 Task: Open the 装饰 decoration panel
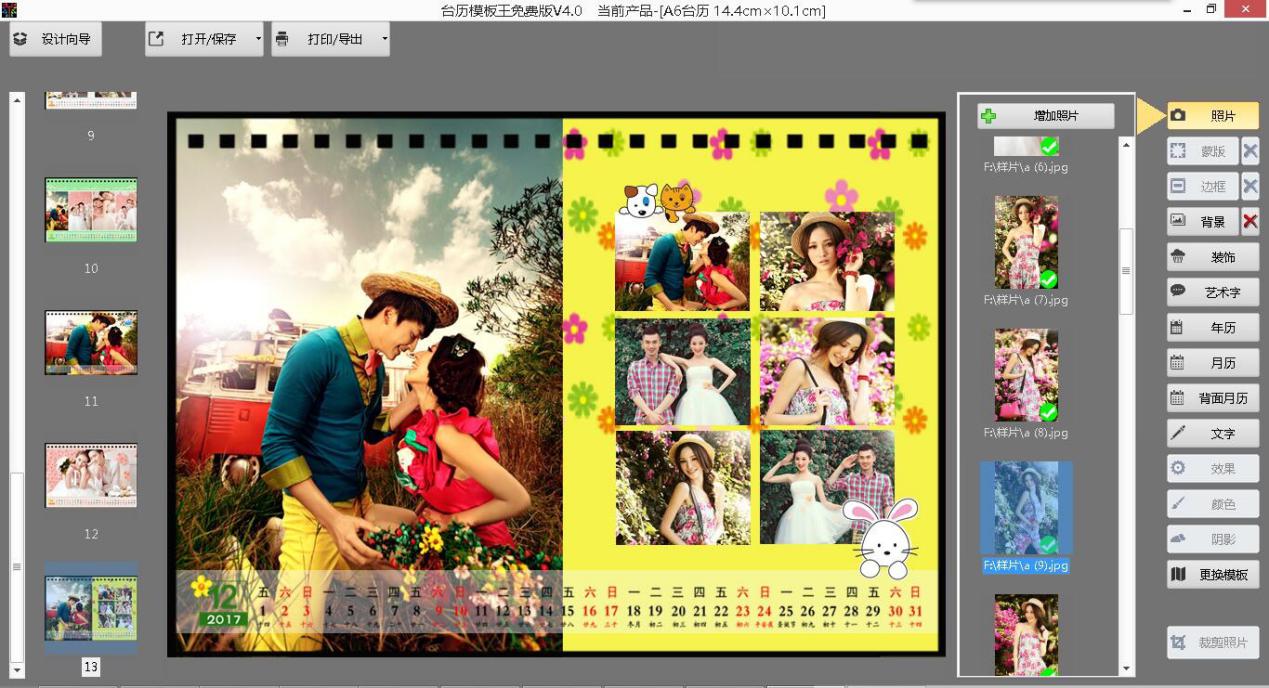click(1212, 257)
